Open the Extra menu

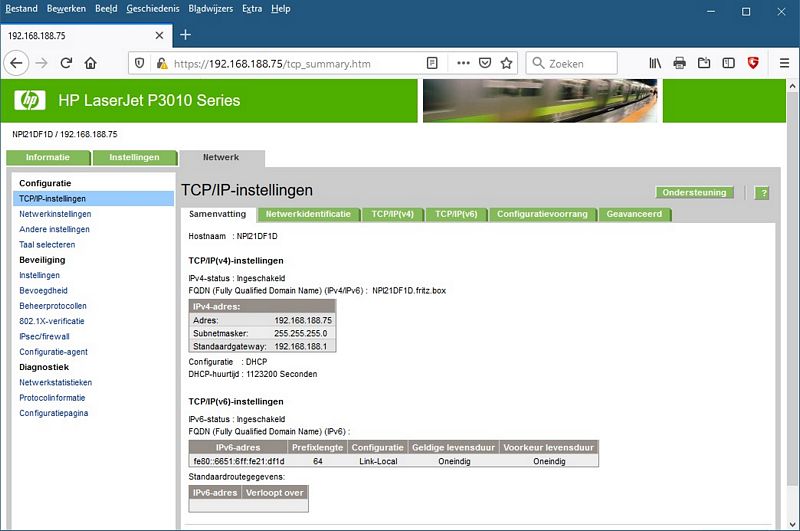[x=252, y=9]
